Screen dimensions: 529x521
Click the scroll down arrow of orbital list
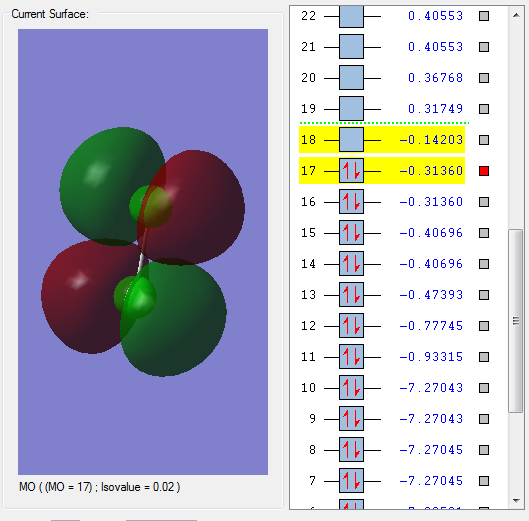516,501
